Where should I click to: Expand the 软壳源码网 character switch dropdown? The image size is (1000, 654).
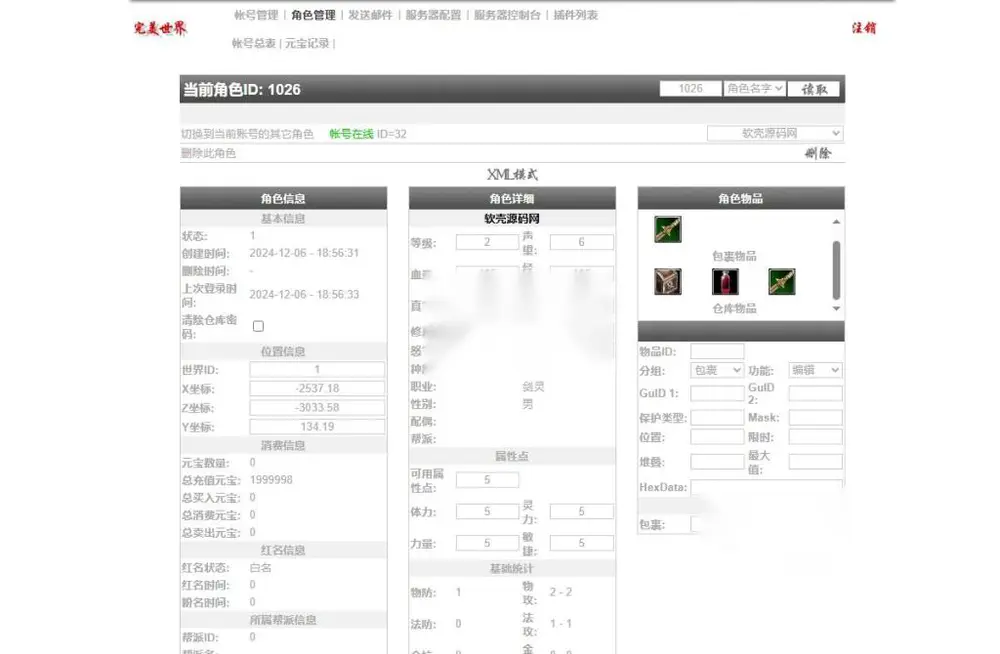point(775,133)
